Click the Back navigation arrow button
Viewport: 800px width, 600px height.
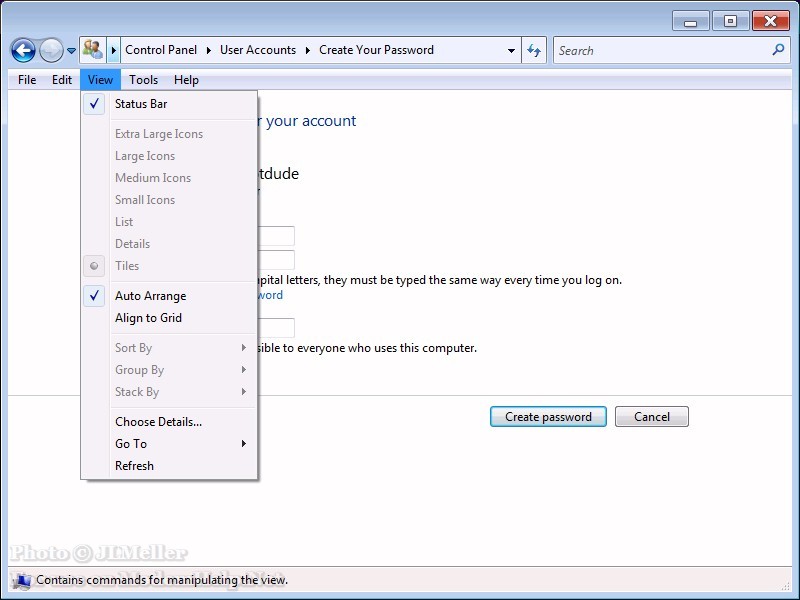(x=23, y=50)
